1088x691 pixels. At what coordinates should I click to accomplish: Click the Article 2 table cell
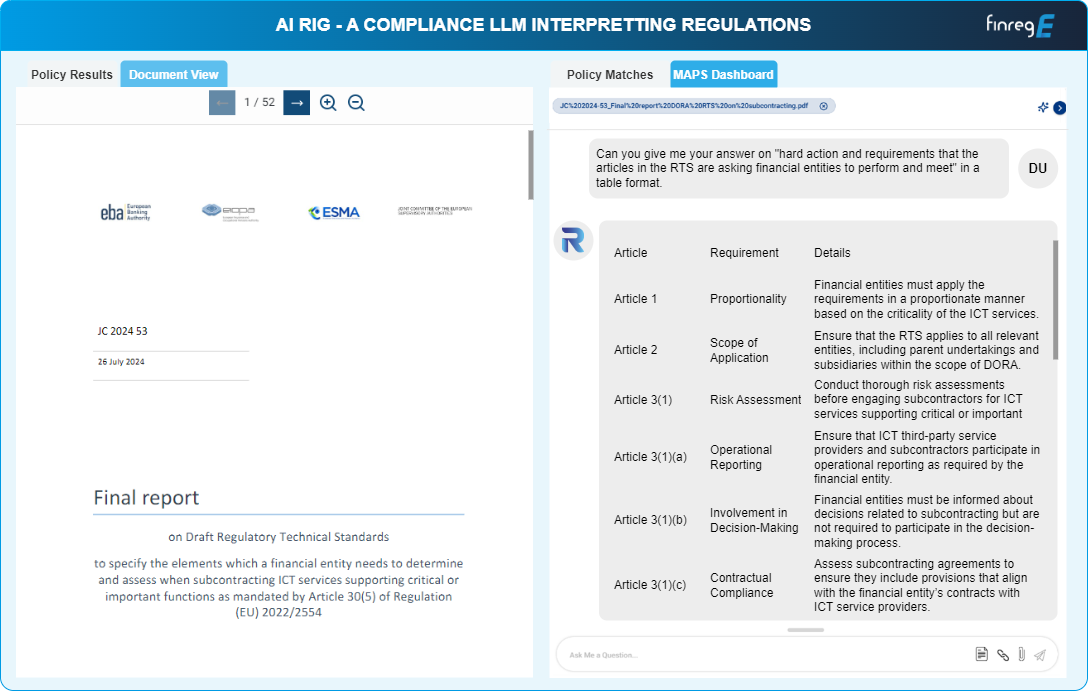(636, 350)
